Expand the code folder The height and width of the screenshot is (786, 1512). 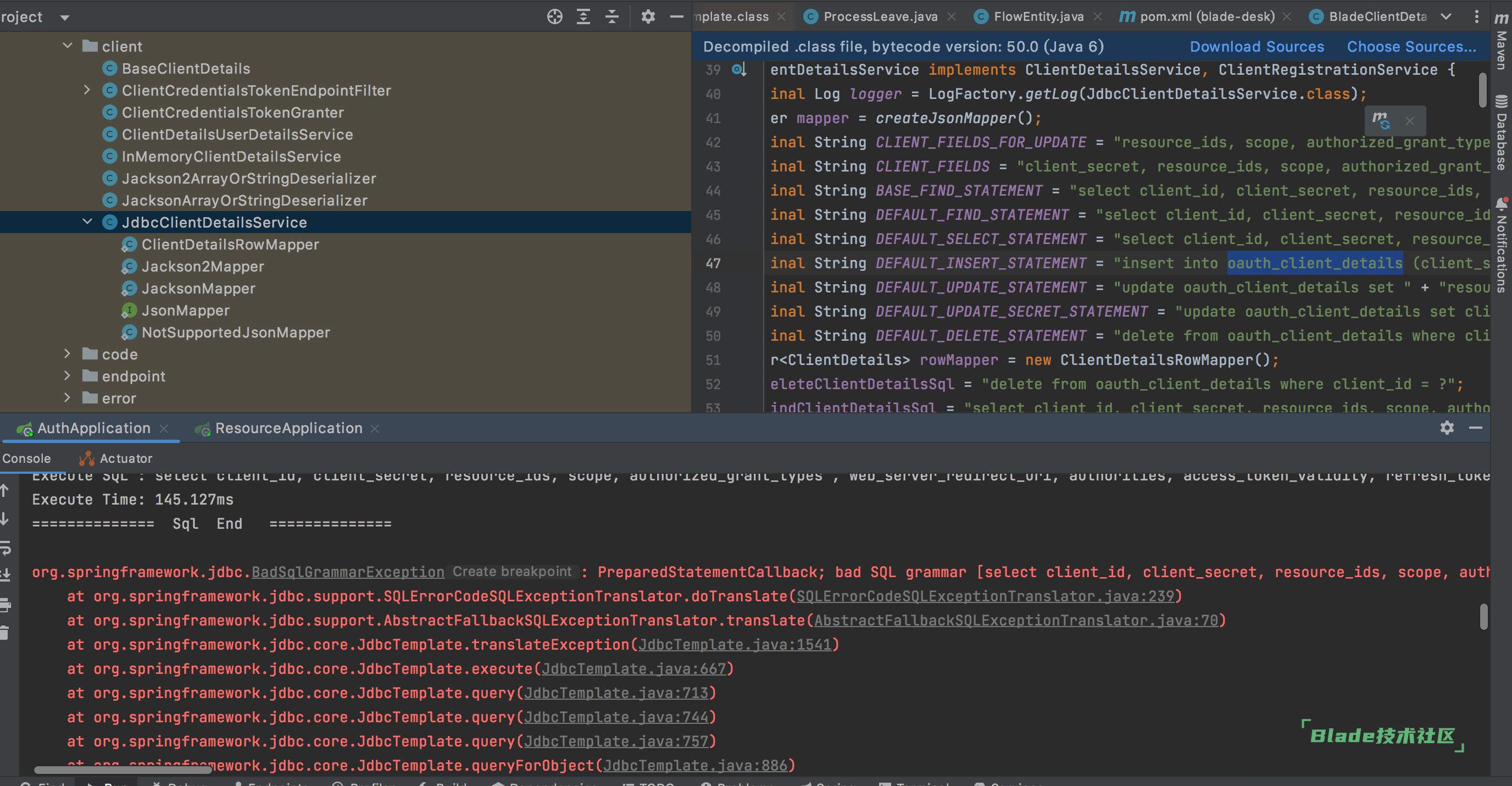coord(68,354)
